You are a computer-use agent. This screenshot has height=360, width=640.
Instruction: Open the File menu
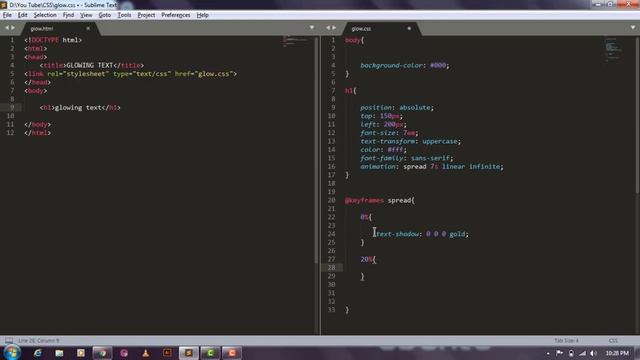point(7,15)
